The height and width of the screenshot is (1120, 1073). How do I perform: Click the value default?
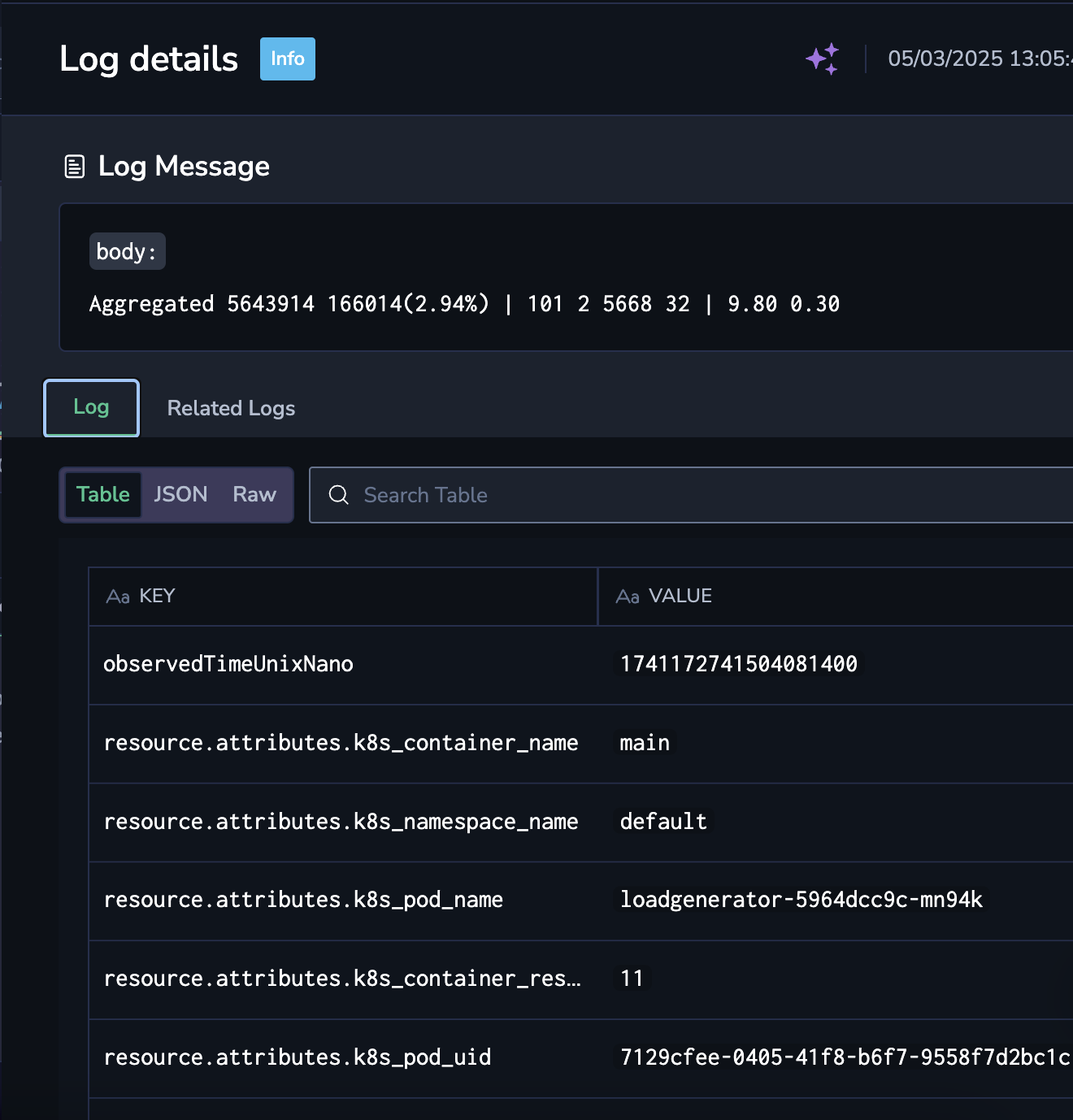[x=663, y=822]
